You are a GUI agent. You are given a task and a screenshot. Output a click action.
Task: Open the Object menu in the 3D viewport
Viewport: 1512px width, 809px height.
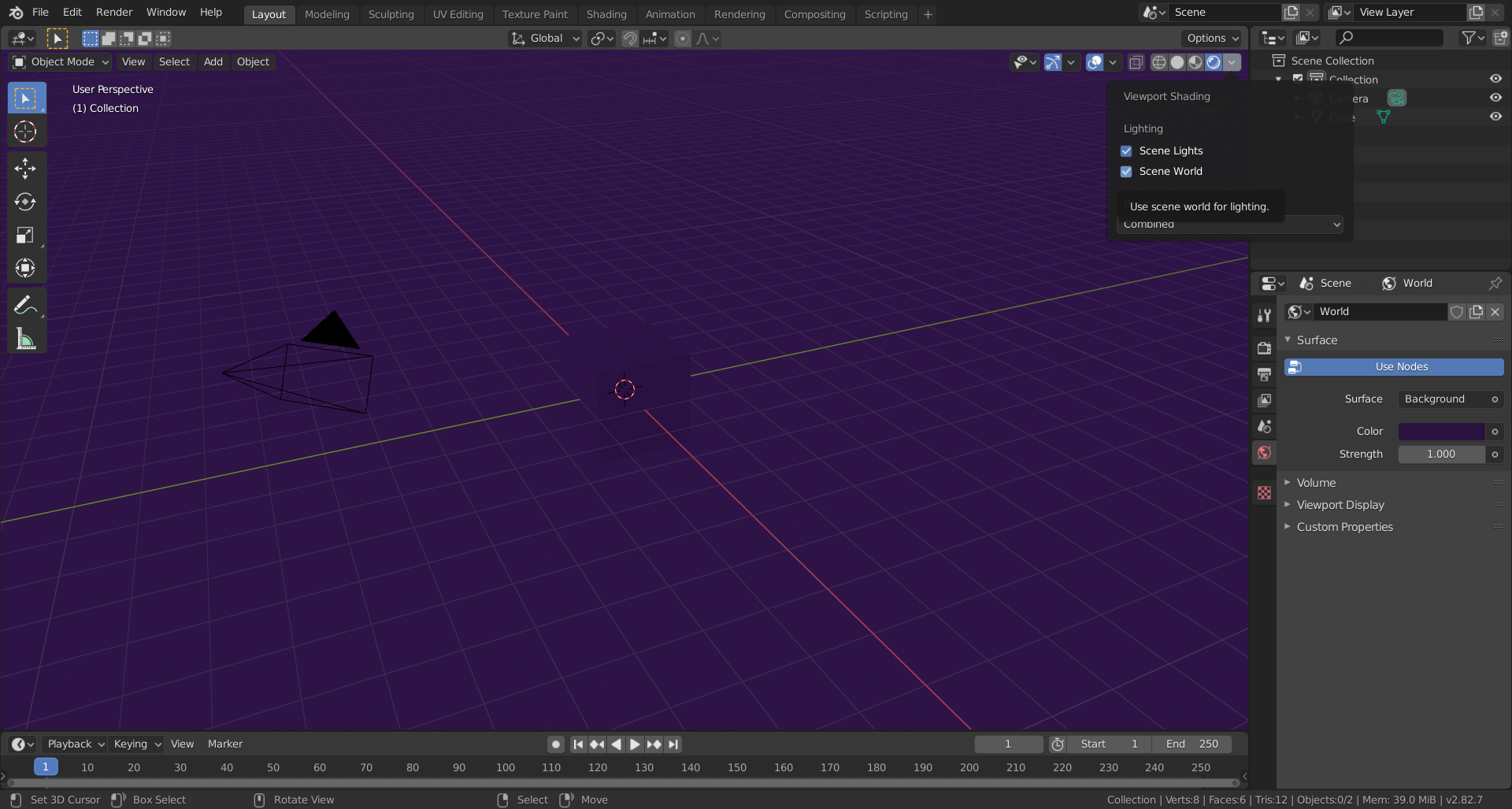(x=253, y=61)
